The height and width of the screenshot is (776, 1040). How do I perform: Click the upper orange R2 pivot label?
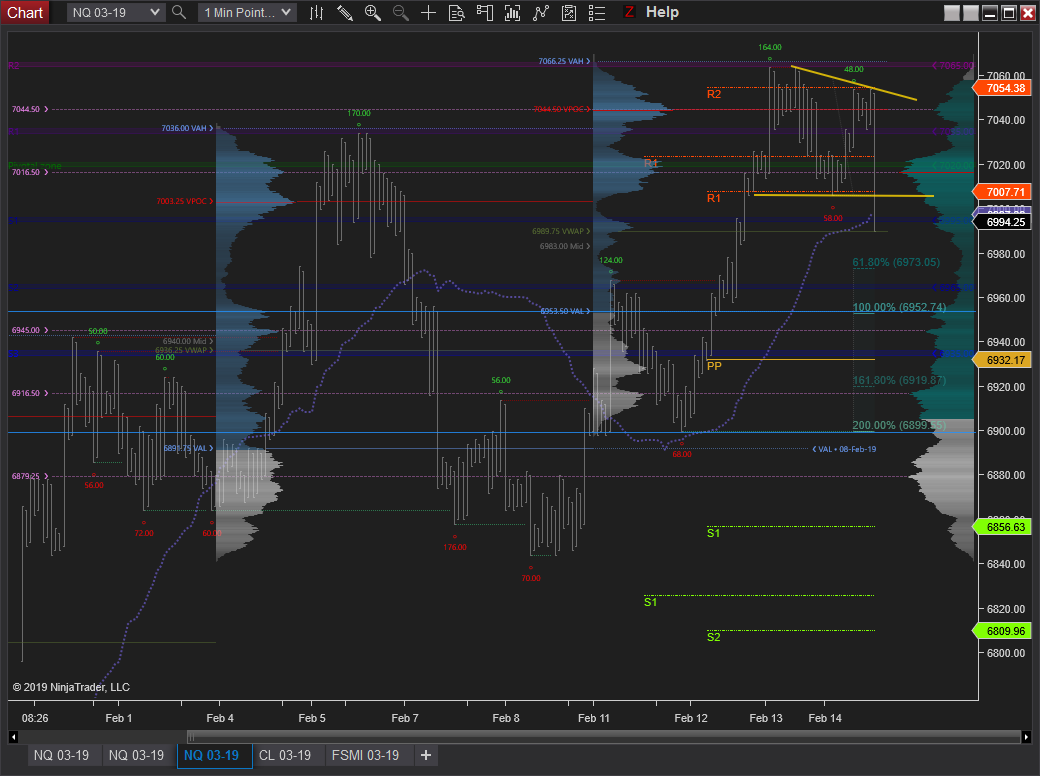[714, 94]
